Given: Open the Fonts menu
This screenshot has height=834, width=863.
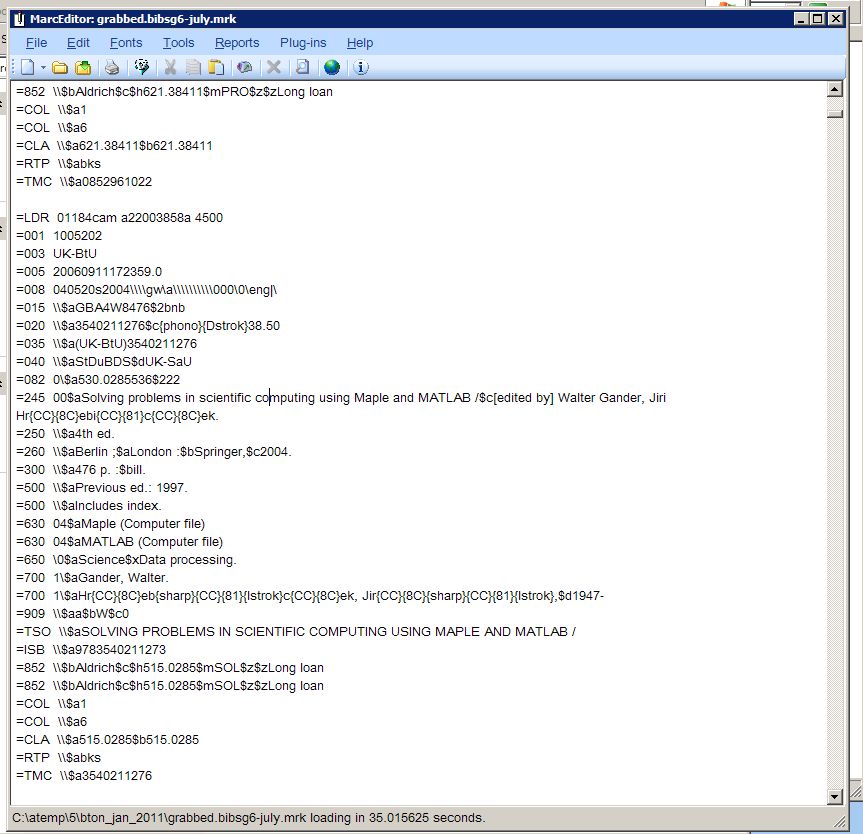Looking at the screenshot, I should click(x=126, y=43).
